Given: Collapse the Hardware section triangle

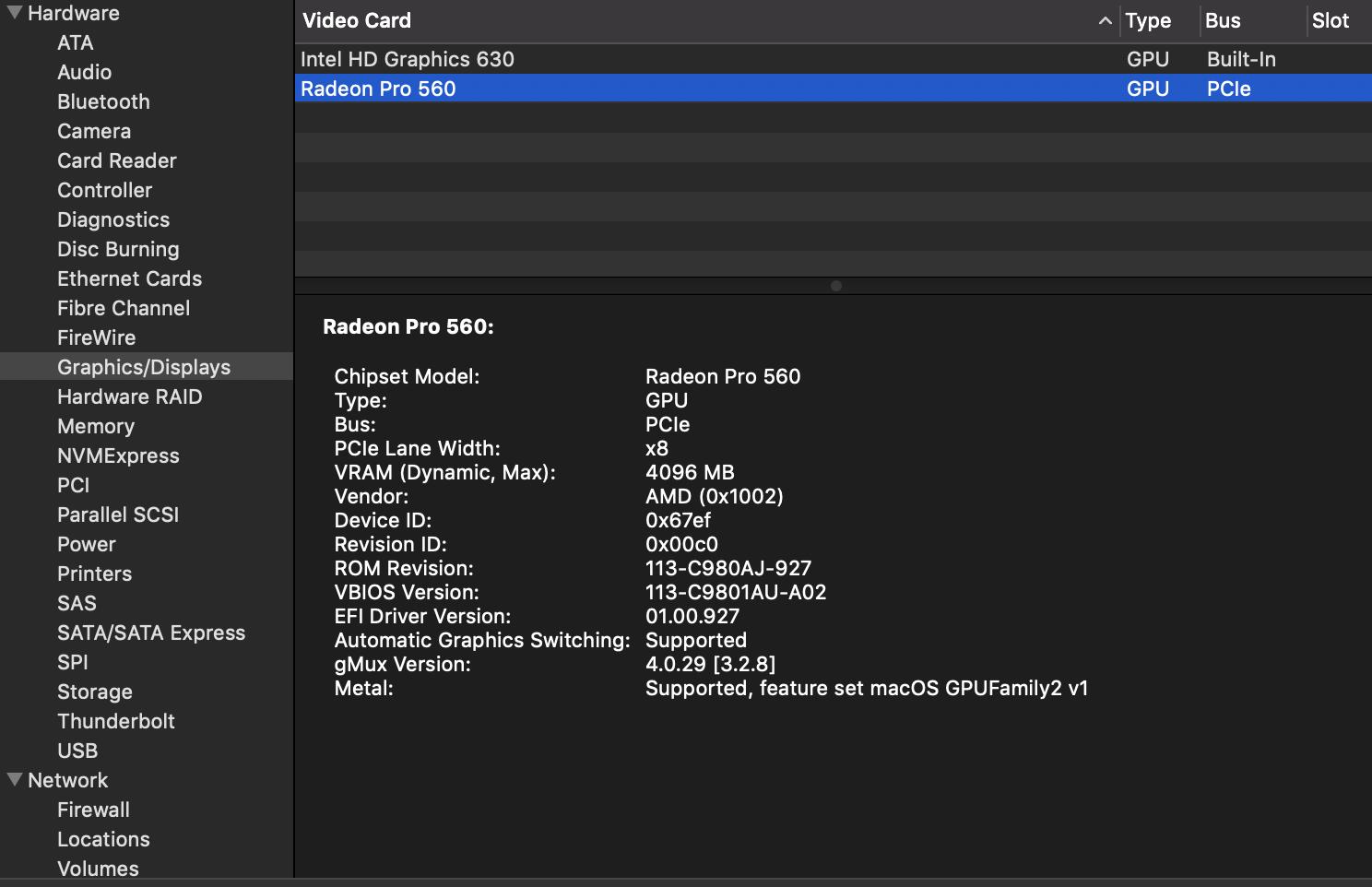Looking at the screenshot, I should (15, 13).
